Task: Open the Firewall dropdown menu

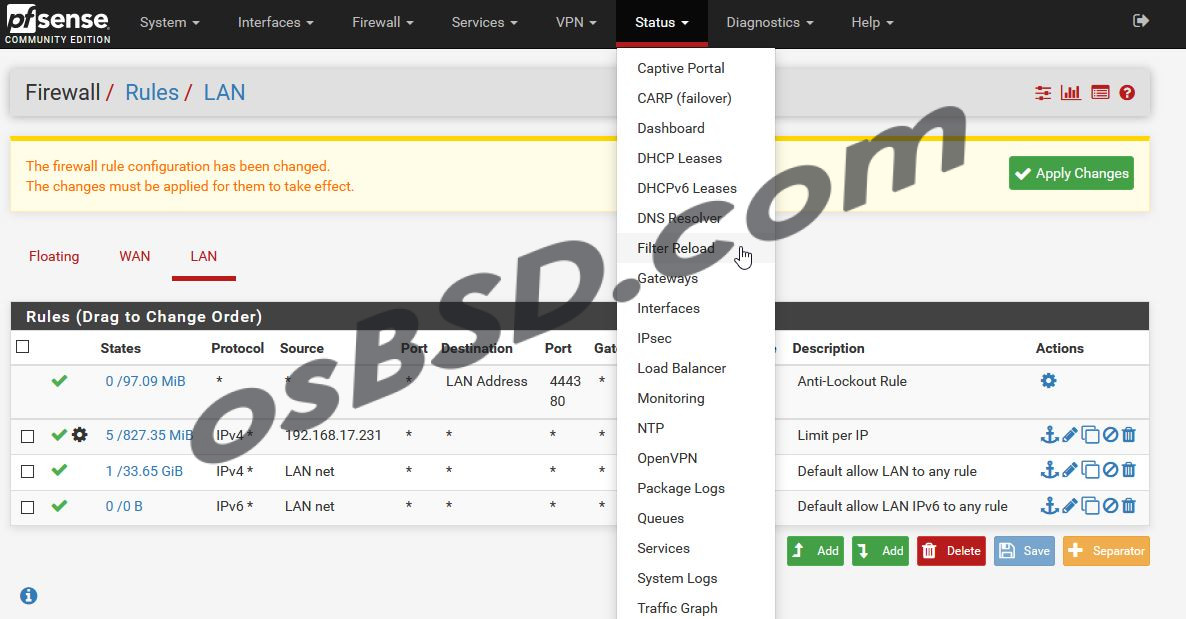Action: (x=383, y=23)
